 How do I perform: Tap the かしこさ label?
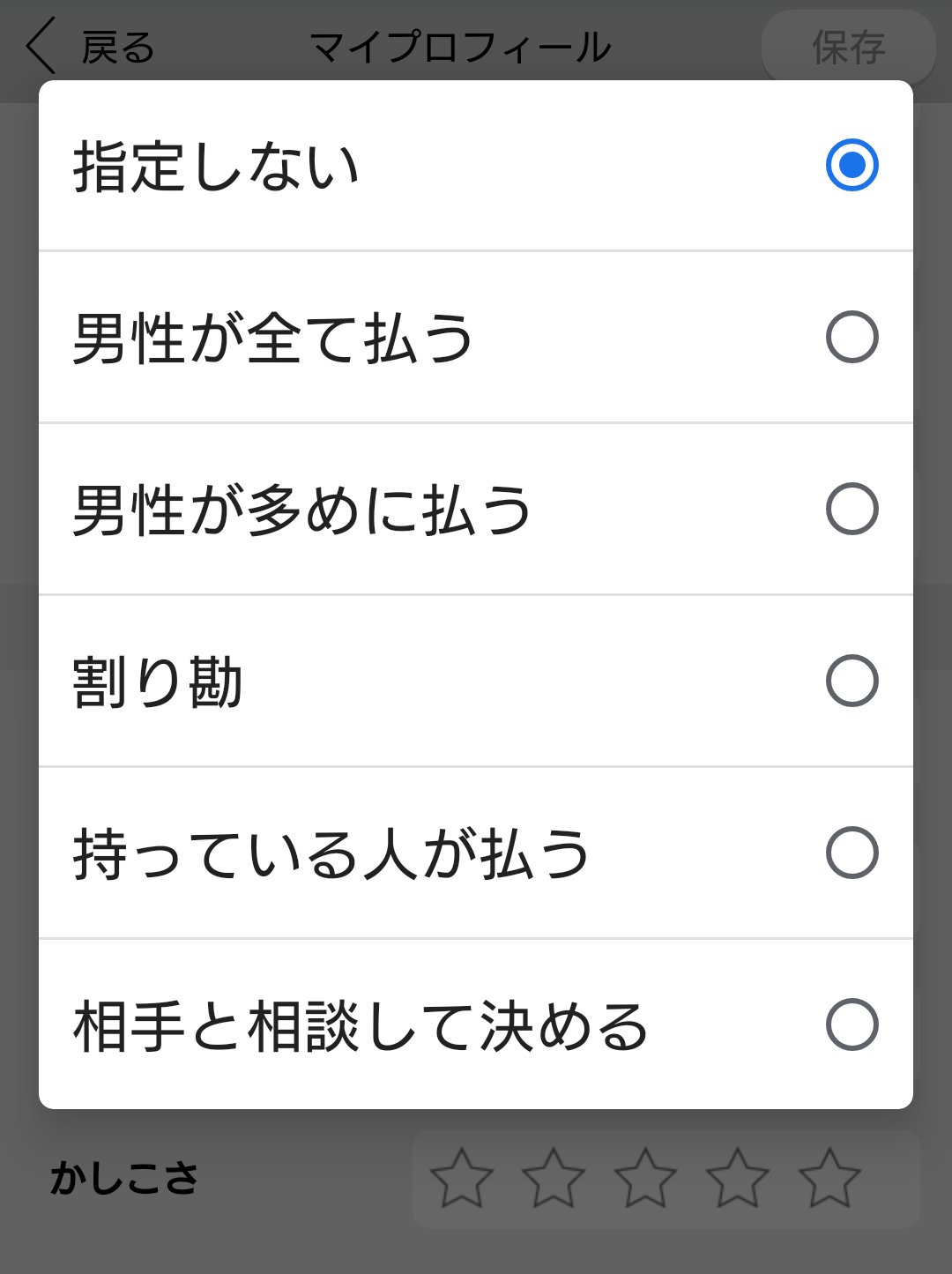click(x=124, y=1179)
